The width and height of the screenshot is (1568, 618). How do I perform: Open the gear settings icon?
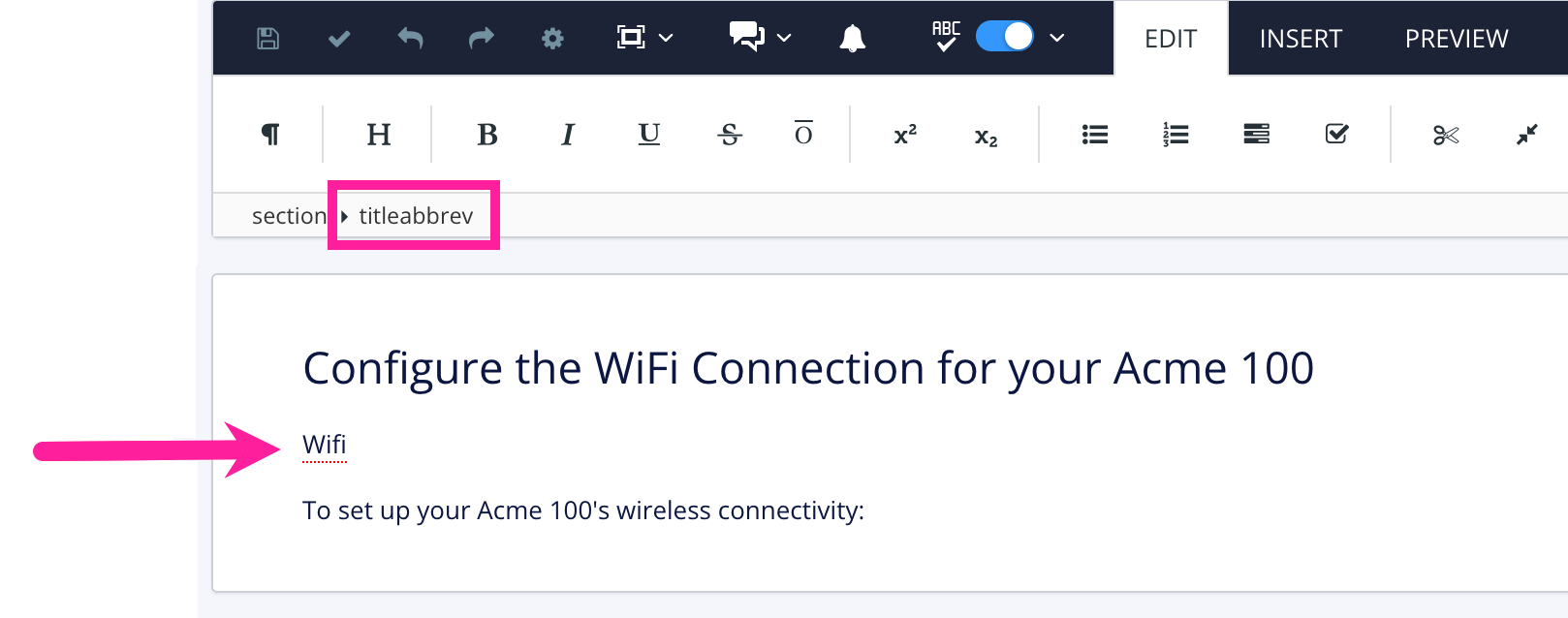coord(552,39)
